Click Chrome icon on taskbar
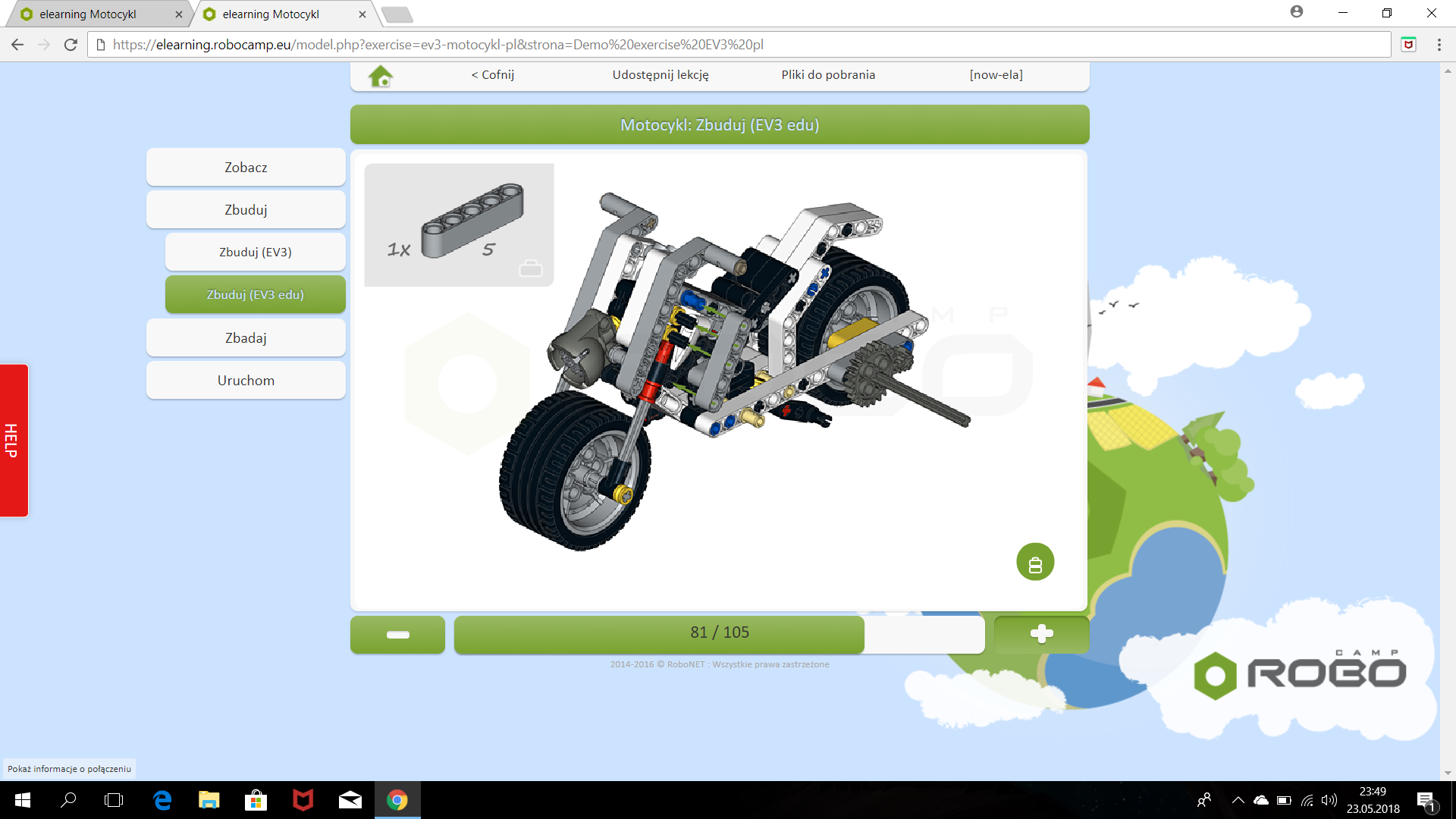Image resolution: width=1456 pixels, height=819 pixels. (397, 800)
